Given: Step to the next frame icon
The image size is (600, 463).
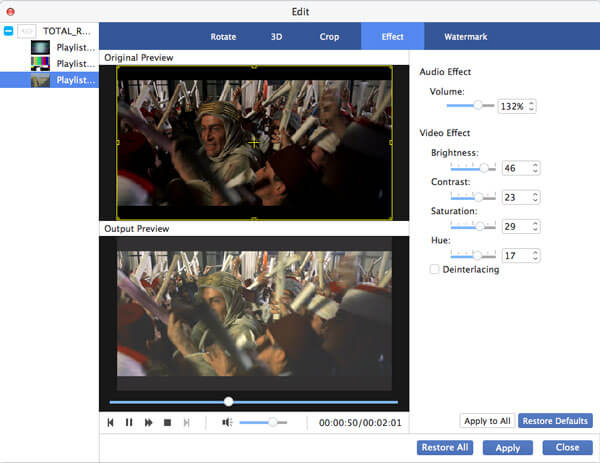Looking at the screenshot, I should coord(186,422).
